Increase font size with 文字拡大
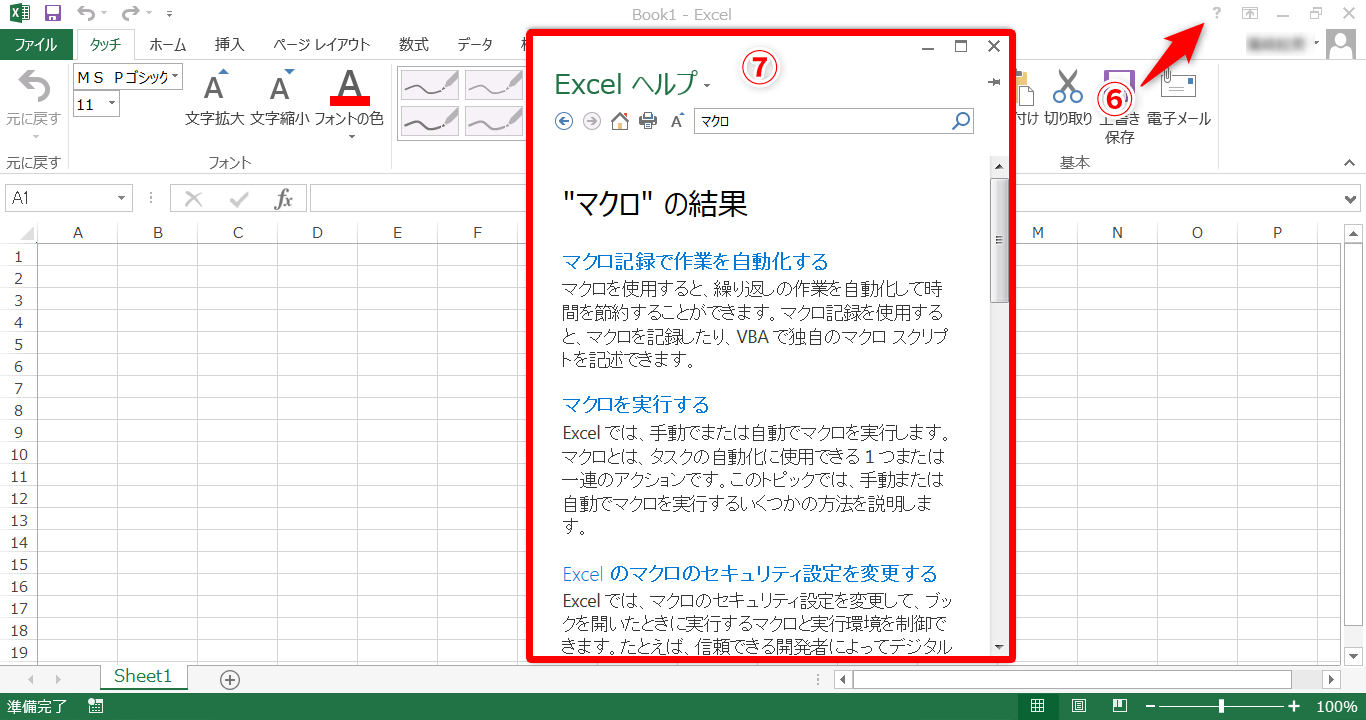Viewport: 1366px width, 720px height. [x=214, y=98]
